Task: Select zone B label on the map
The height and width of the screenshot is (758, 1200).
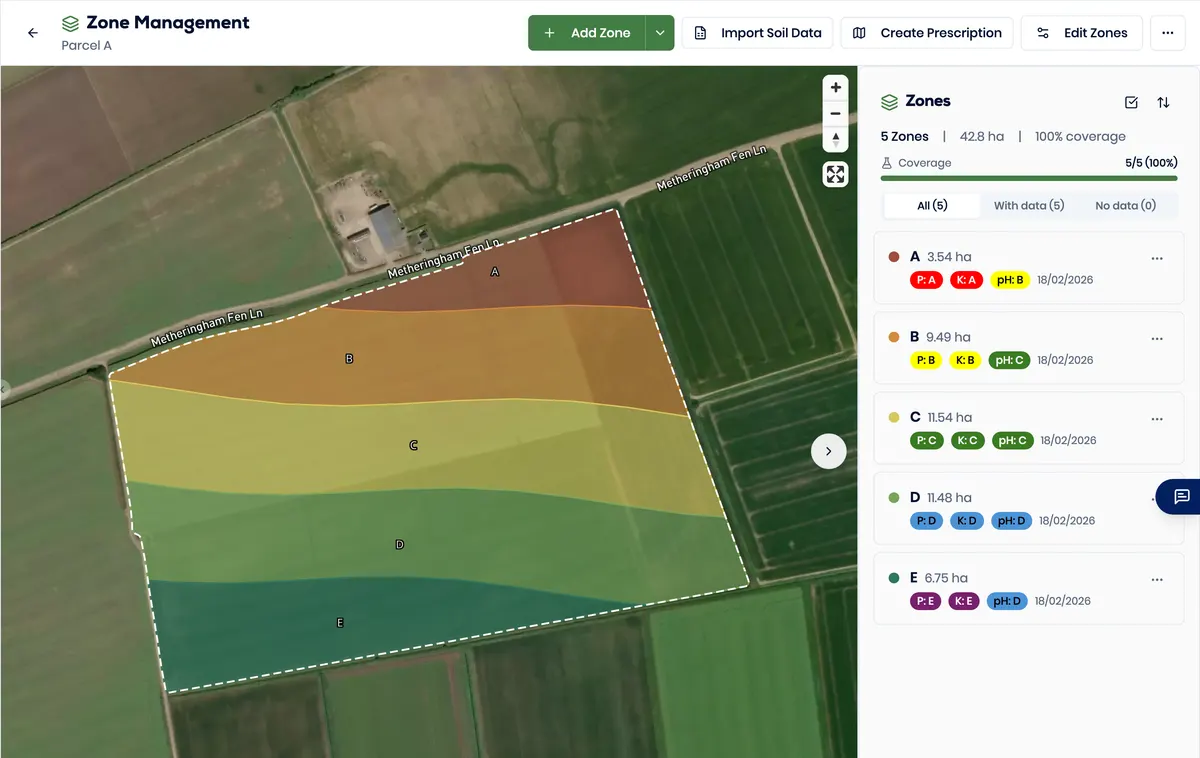Action: pyautogui.click(x=349, y=358)
